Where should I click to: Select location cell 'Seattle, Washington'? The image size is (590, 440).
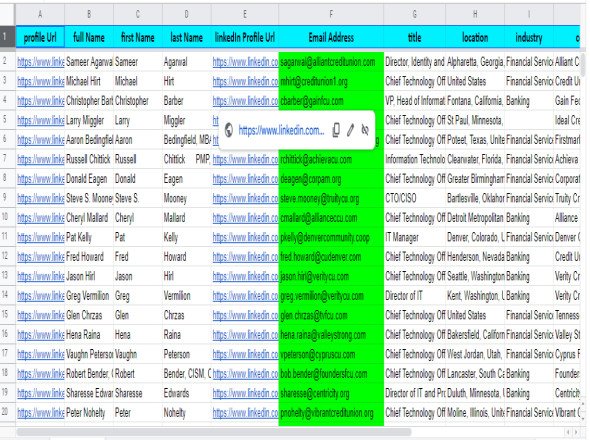click(x=475, y=277)
